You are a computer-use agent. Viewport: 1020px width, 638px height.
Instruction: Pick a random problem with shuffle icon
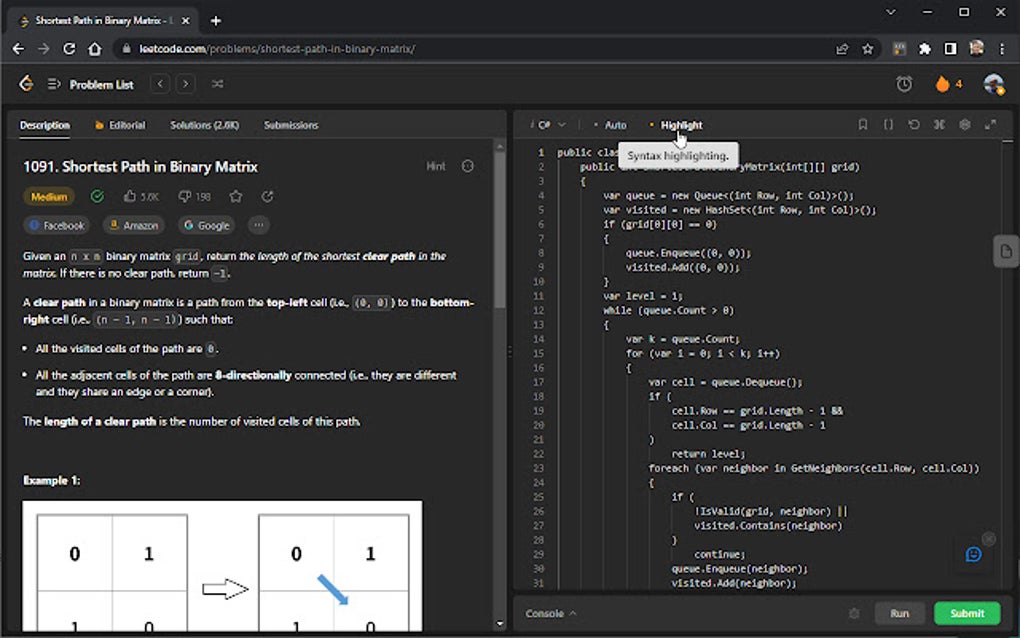[218, 84]
